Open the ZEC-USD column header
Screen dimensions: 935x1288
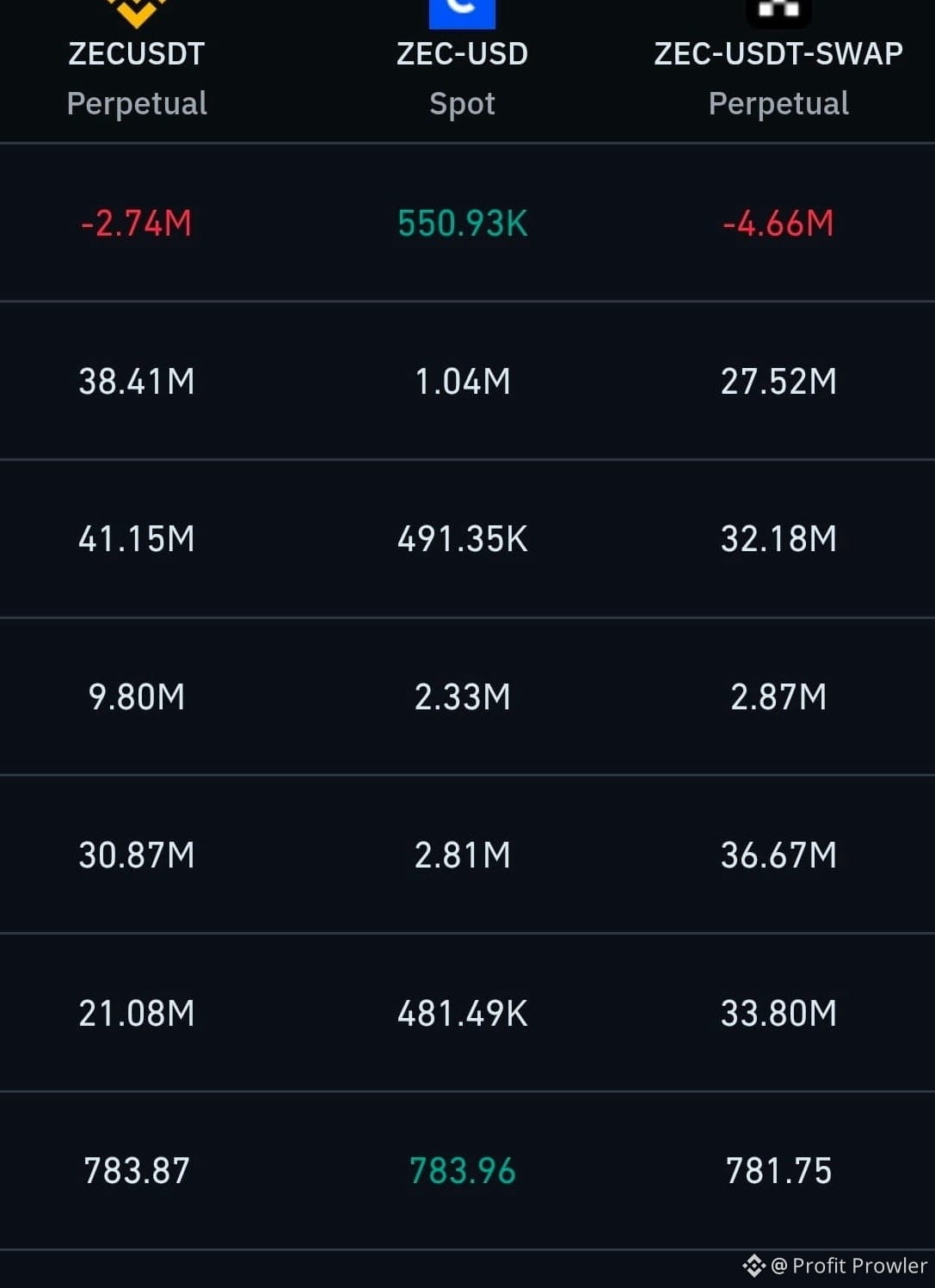[462, 54]
